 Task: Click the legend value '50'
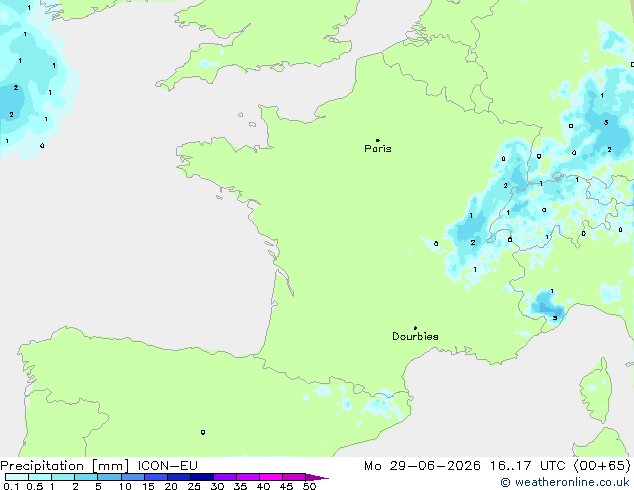[310, 486]
